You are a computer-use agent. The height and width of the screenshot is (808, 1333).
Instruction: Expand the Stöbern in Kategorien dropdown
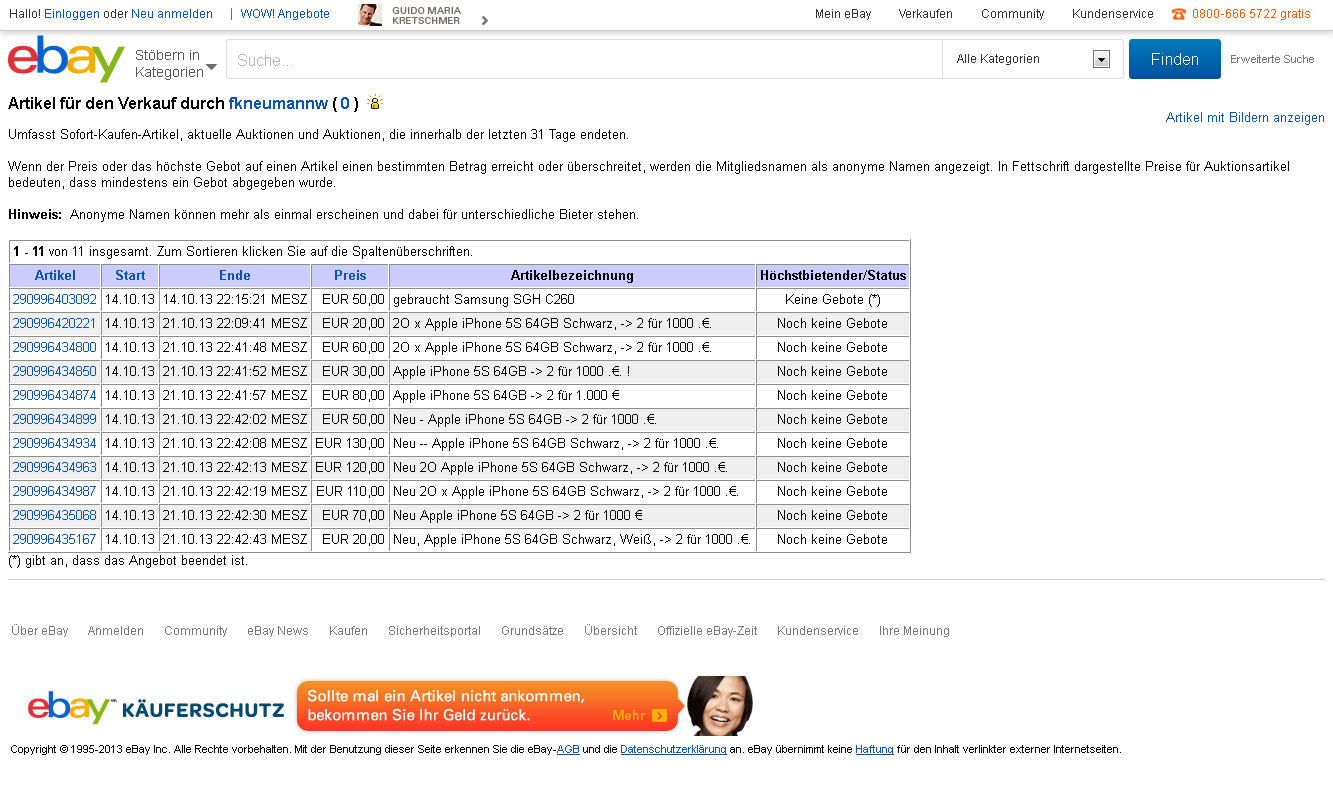(176, 63)
